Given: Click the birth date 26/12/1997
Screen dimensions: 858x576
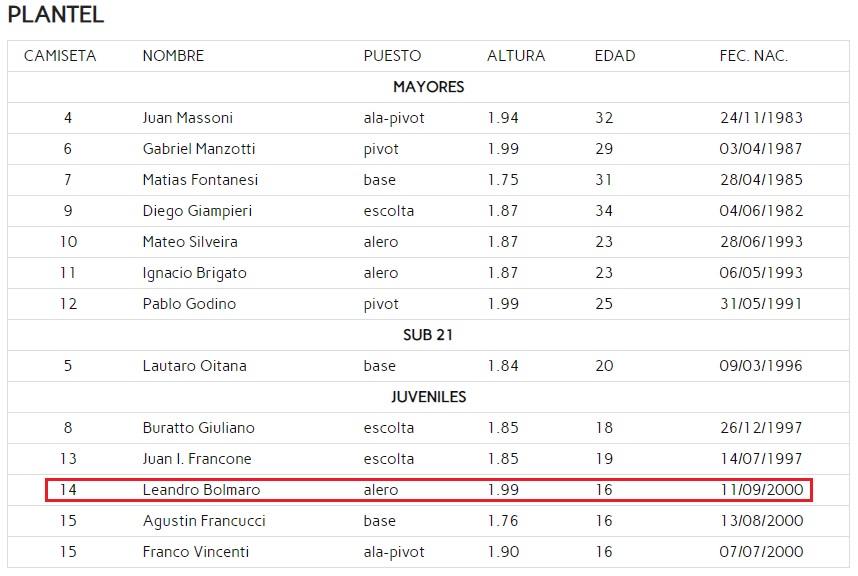Looking at the screenshot, I should pyautogui.click(x=761, y=428).
